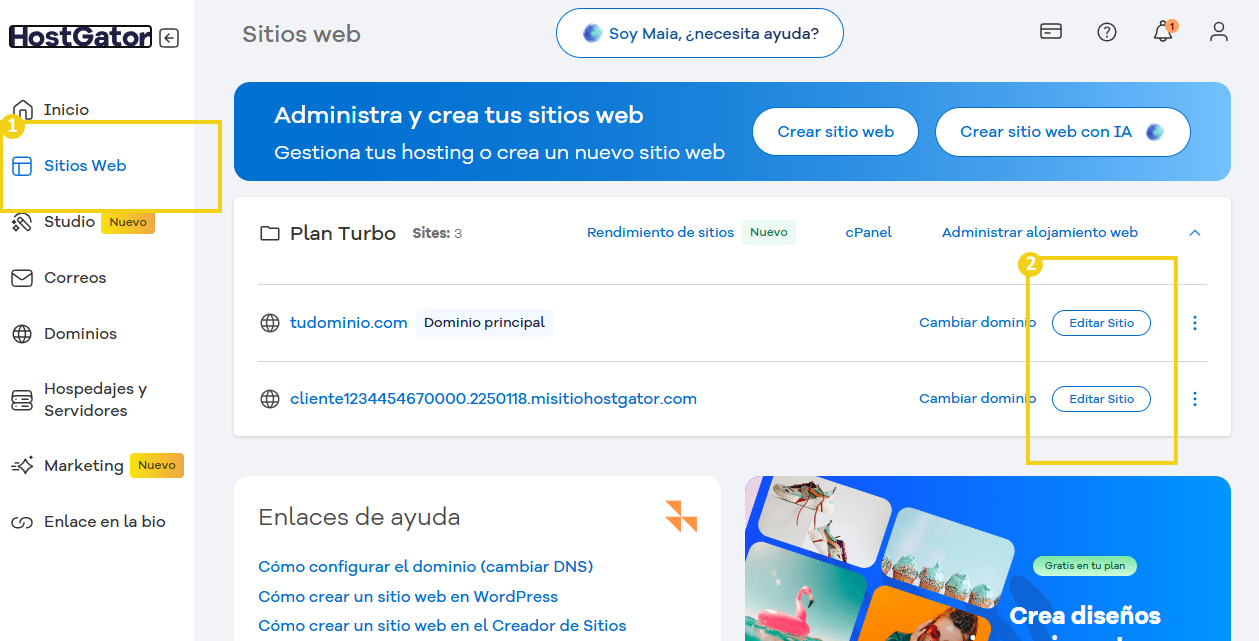
Task: Open Cómo configurar el dominio (cambiar DNS)
Action: click(x=426, y=567)
